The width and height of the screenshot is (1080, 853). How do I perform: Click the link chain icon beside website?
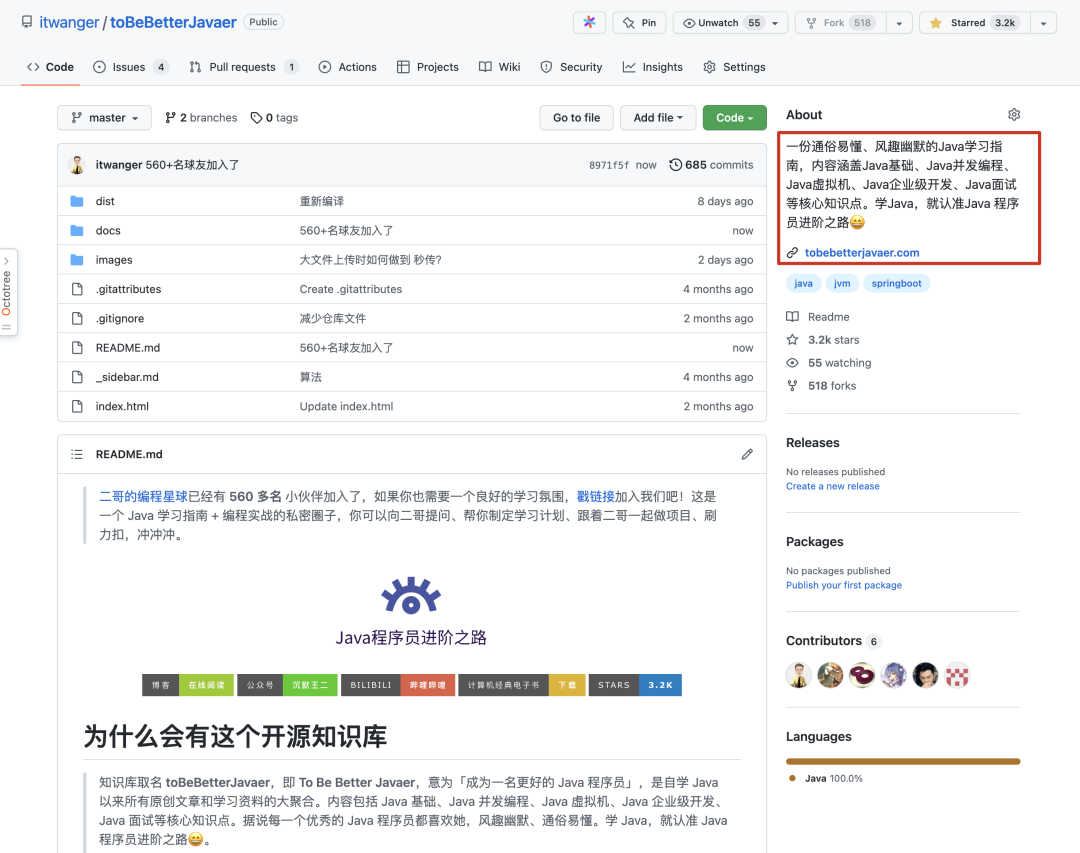(x=793, y=253)
